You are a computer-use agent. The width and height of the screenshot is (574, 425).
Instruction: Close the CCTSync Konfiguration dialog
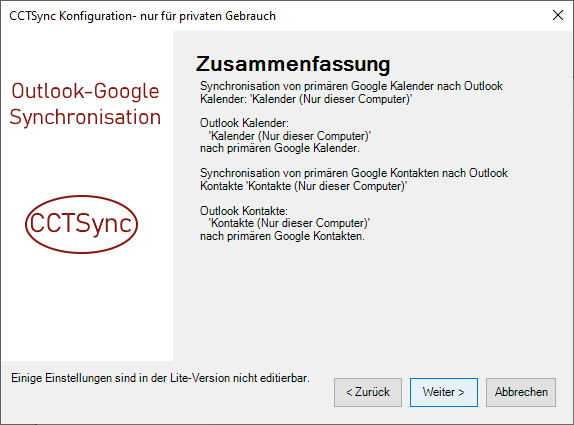tap(558, 15)
